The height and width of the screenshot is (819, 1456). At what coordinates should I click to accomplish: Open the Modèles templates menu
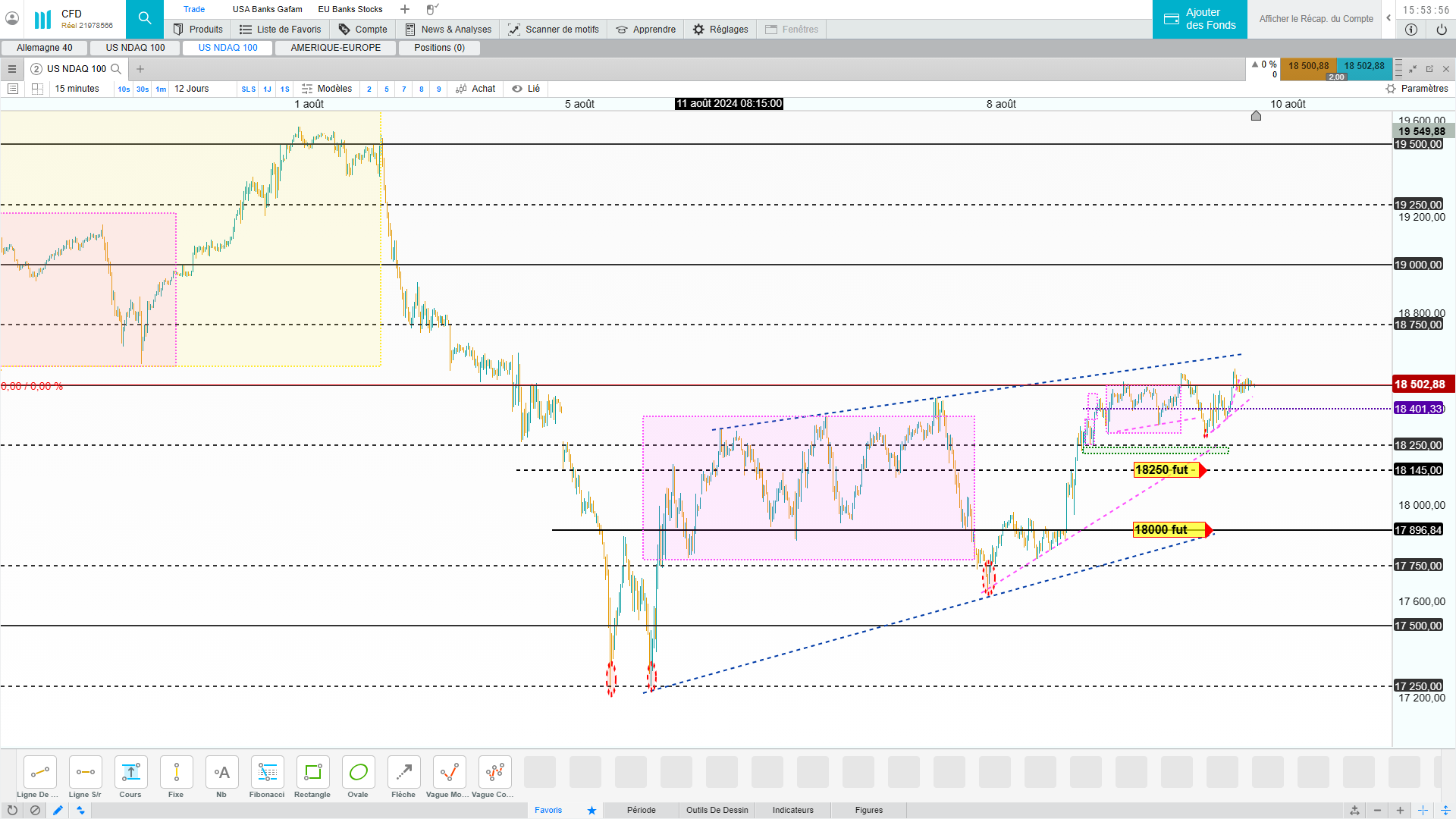point(327,89)
